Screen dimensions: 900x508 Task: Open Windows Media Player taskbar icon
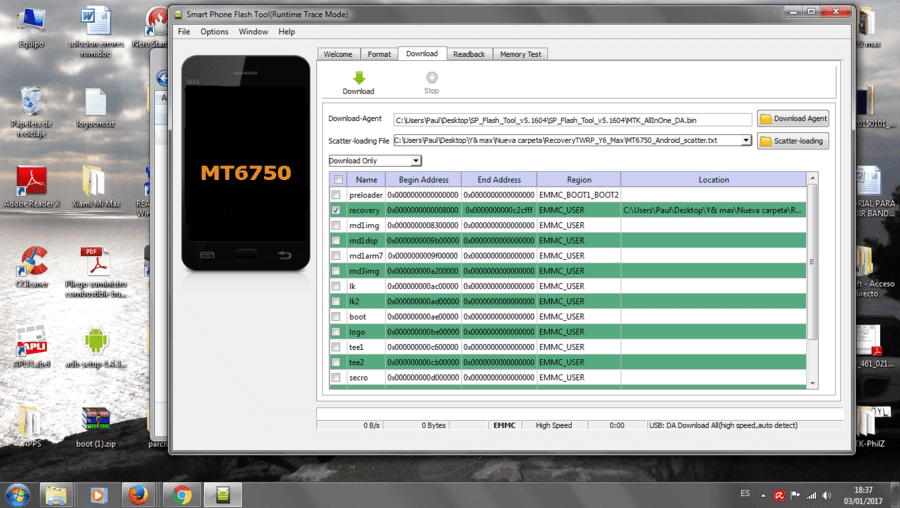click(98, 495)
